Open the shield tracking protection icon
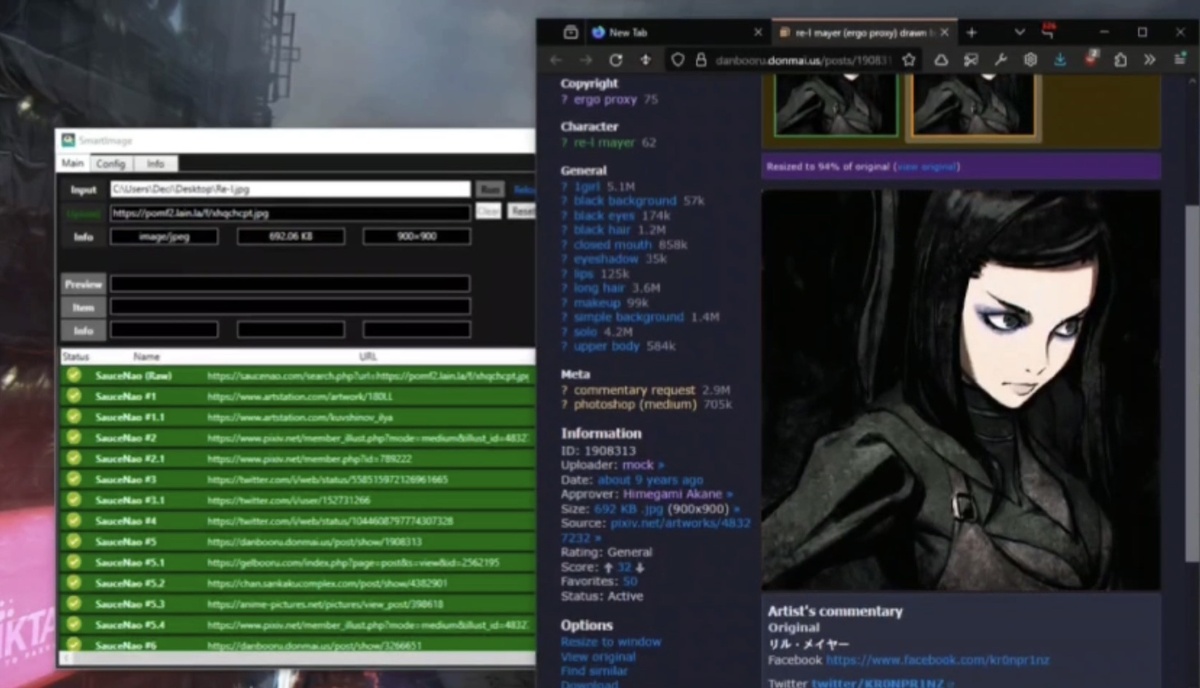The image size is (1200, 688). (677, 60)
